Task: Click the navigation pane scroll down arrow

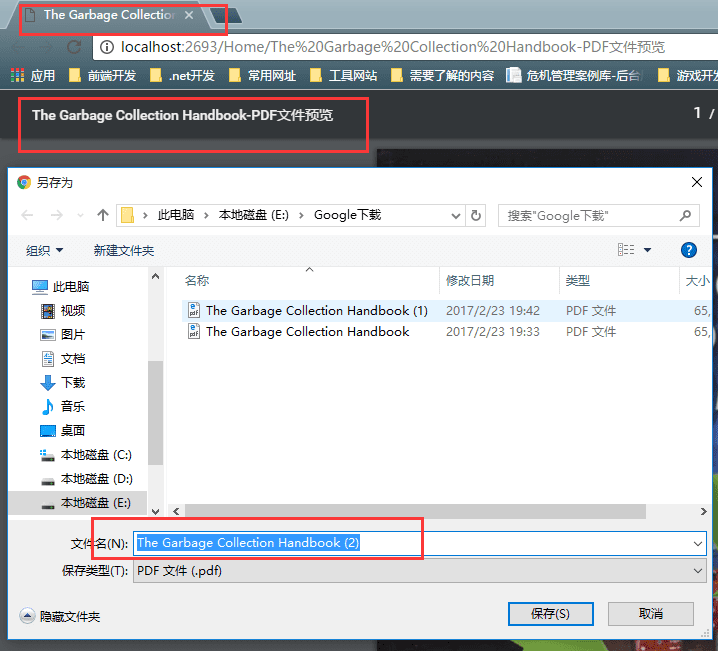Action: point(156,511)
